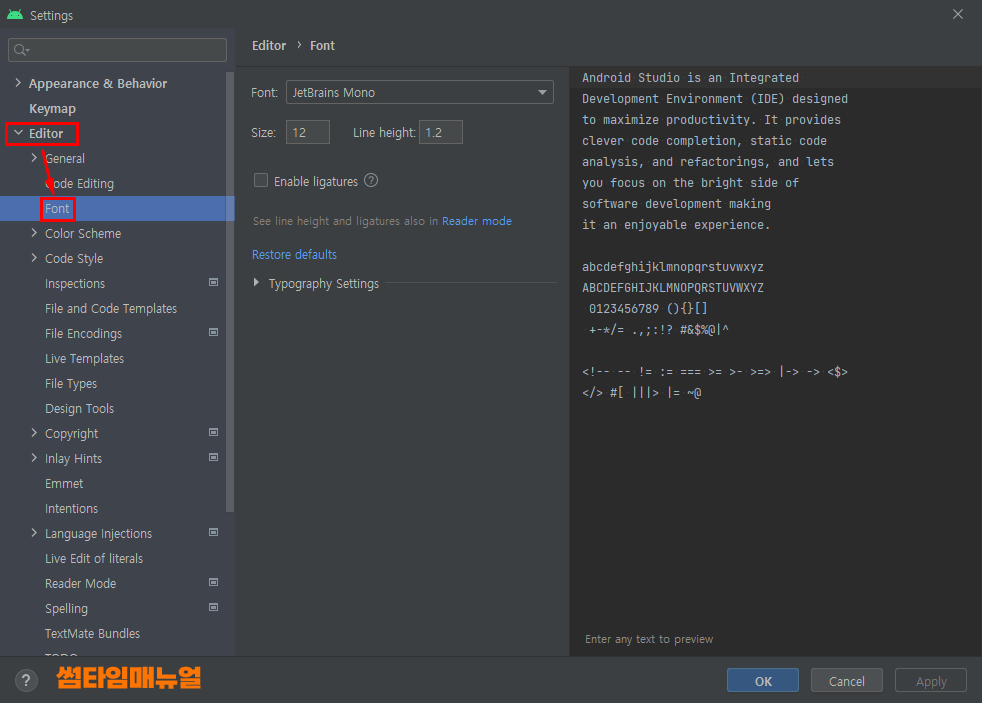Click the settings search field
982x703 pixels.
click(x=117, y=49)
